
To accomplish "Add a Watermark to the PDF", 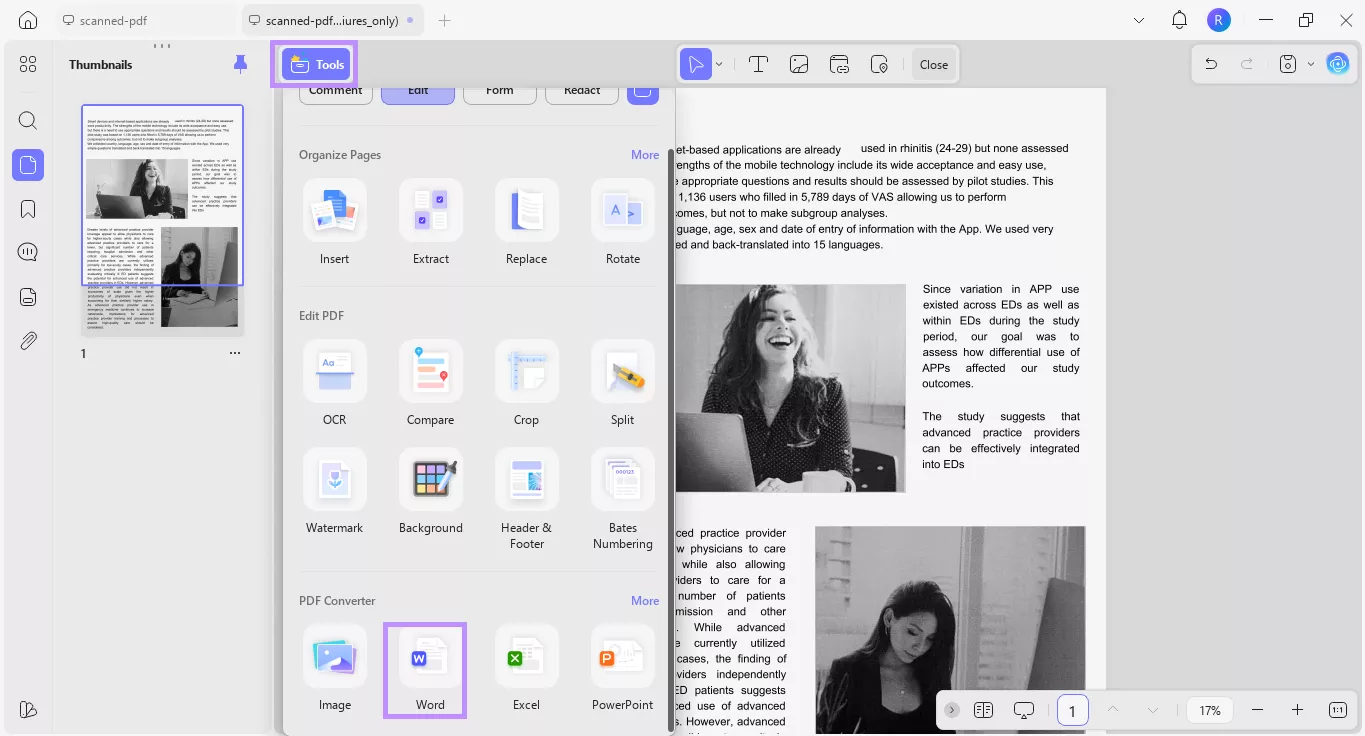I will (334, 480).
